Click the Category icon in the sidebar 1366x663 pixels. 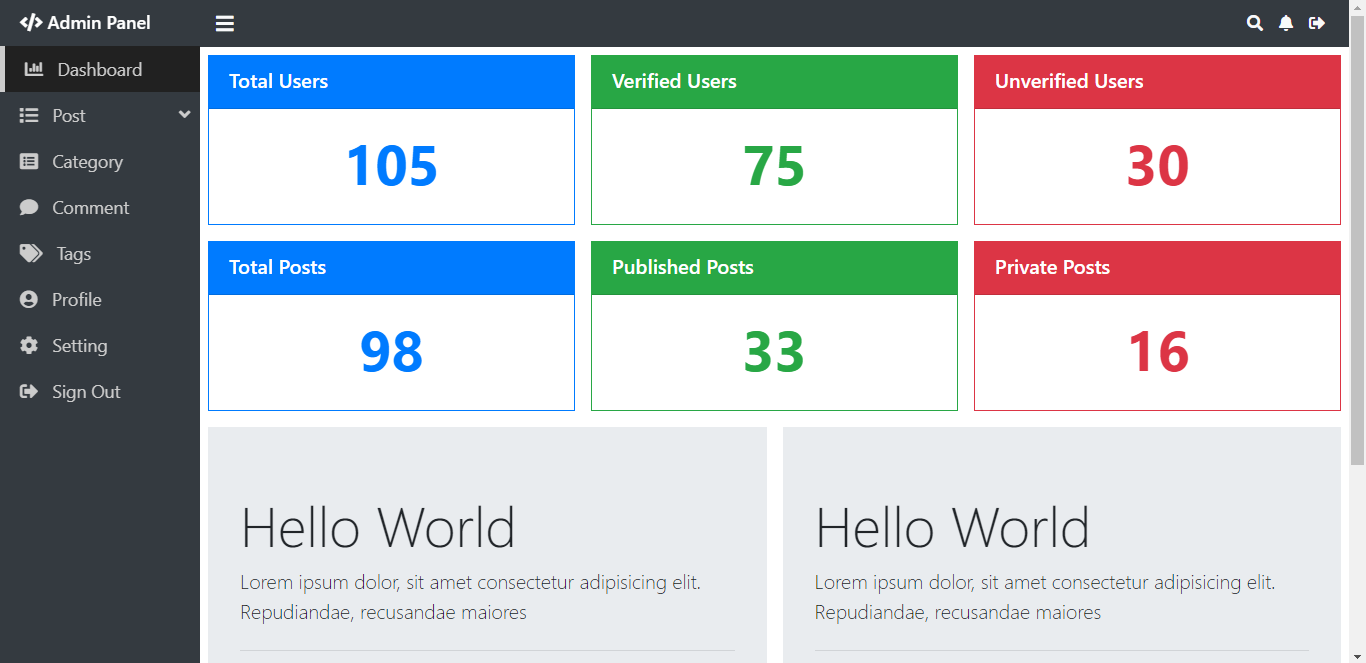click(x=29, y=161)
